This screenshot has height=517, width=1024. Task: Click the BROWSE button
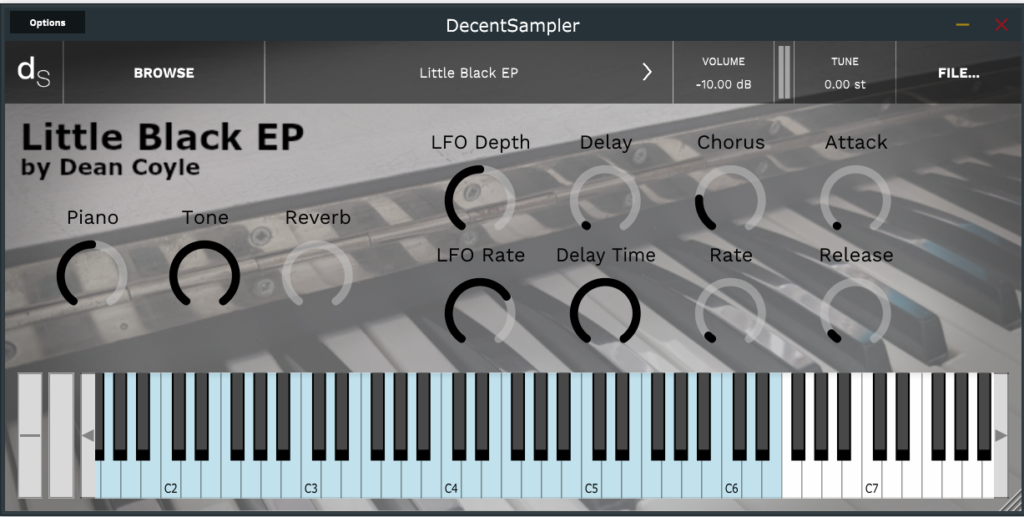coord(164,73)
